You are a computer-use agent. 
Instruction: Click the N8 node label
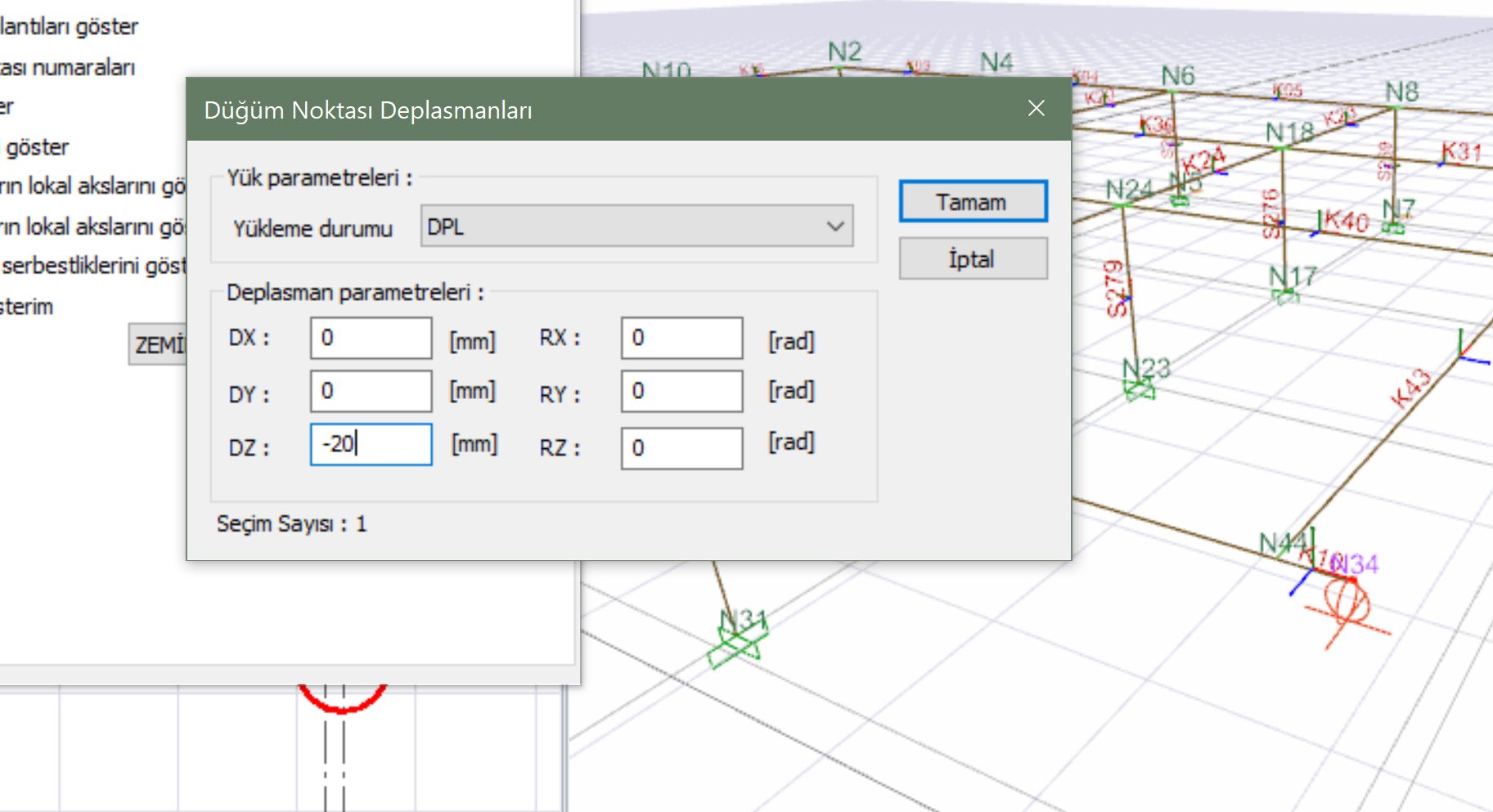1401,92
